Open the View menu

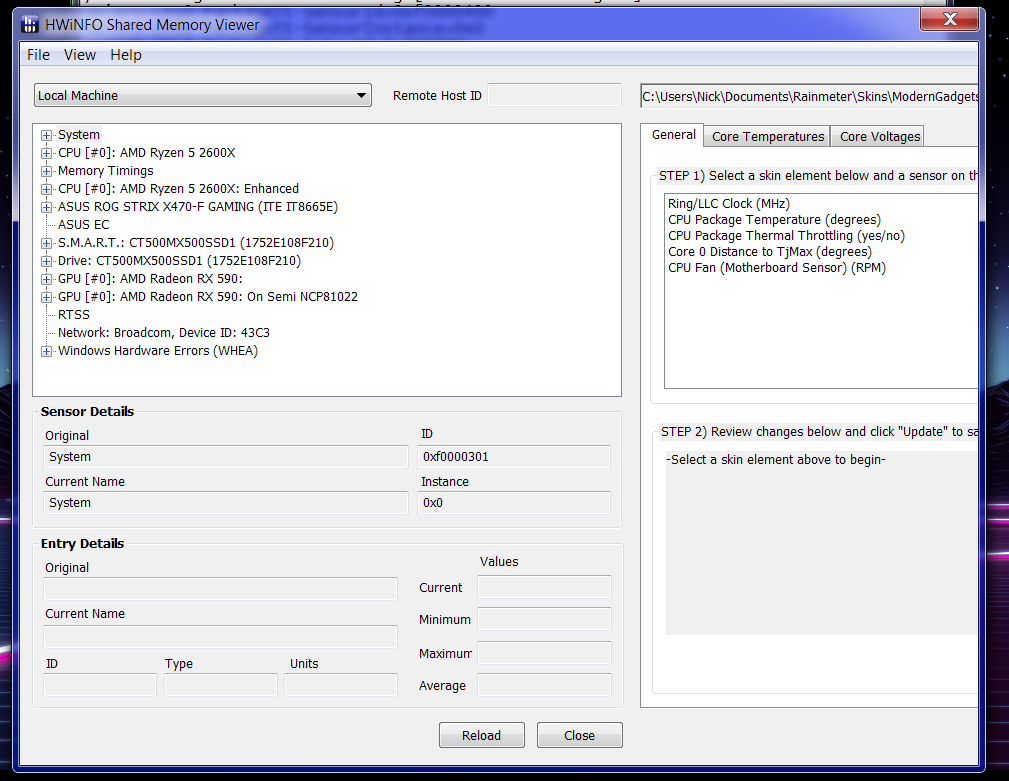80,55
